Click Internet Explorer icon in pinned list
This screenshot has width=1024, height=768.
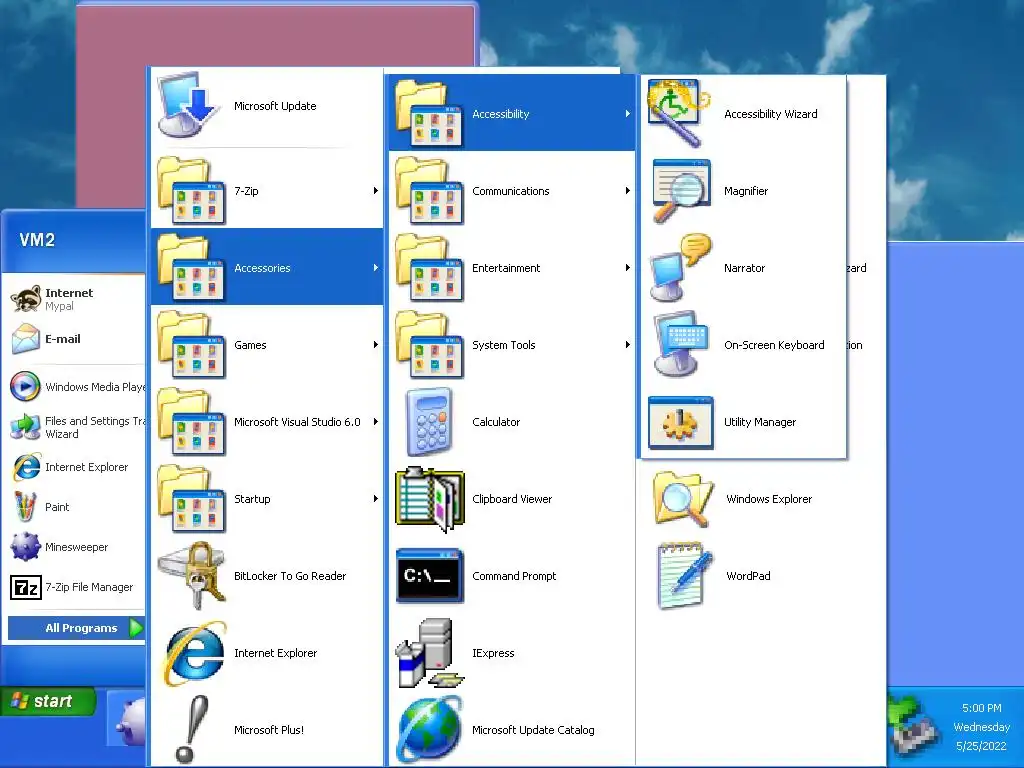[x=26, y=467]
